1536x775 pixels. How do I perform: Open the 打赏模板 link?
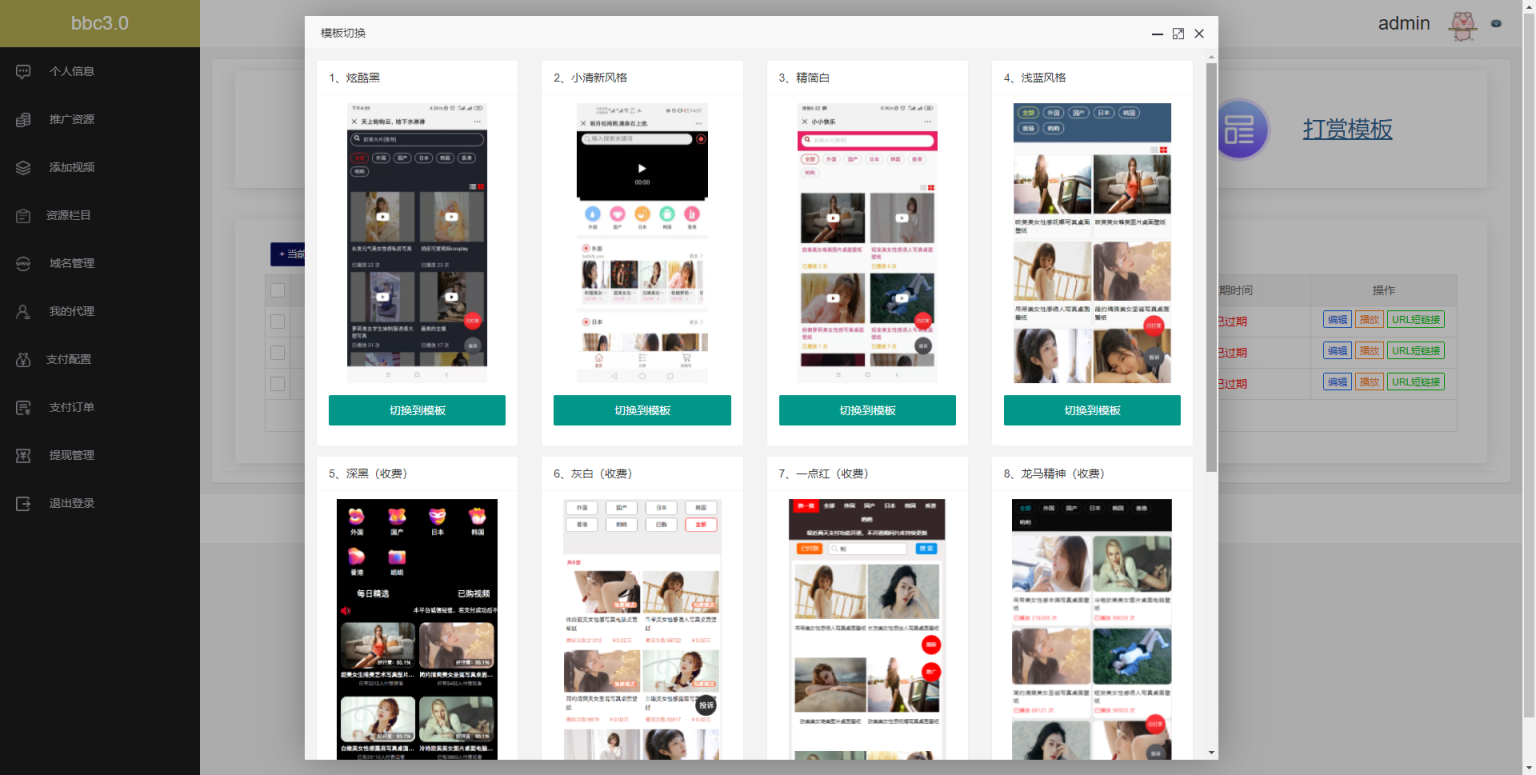1347,129
